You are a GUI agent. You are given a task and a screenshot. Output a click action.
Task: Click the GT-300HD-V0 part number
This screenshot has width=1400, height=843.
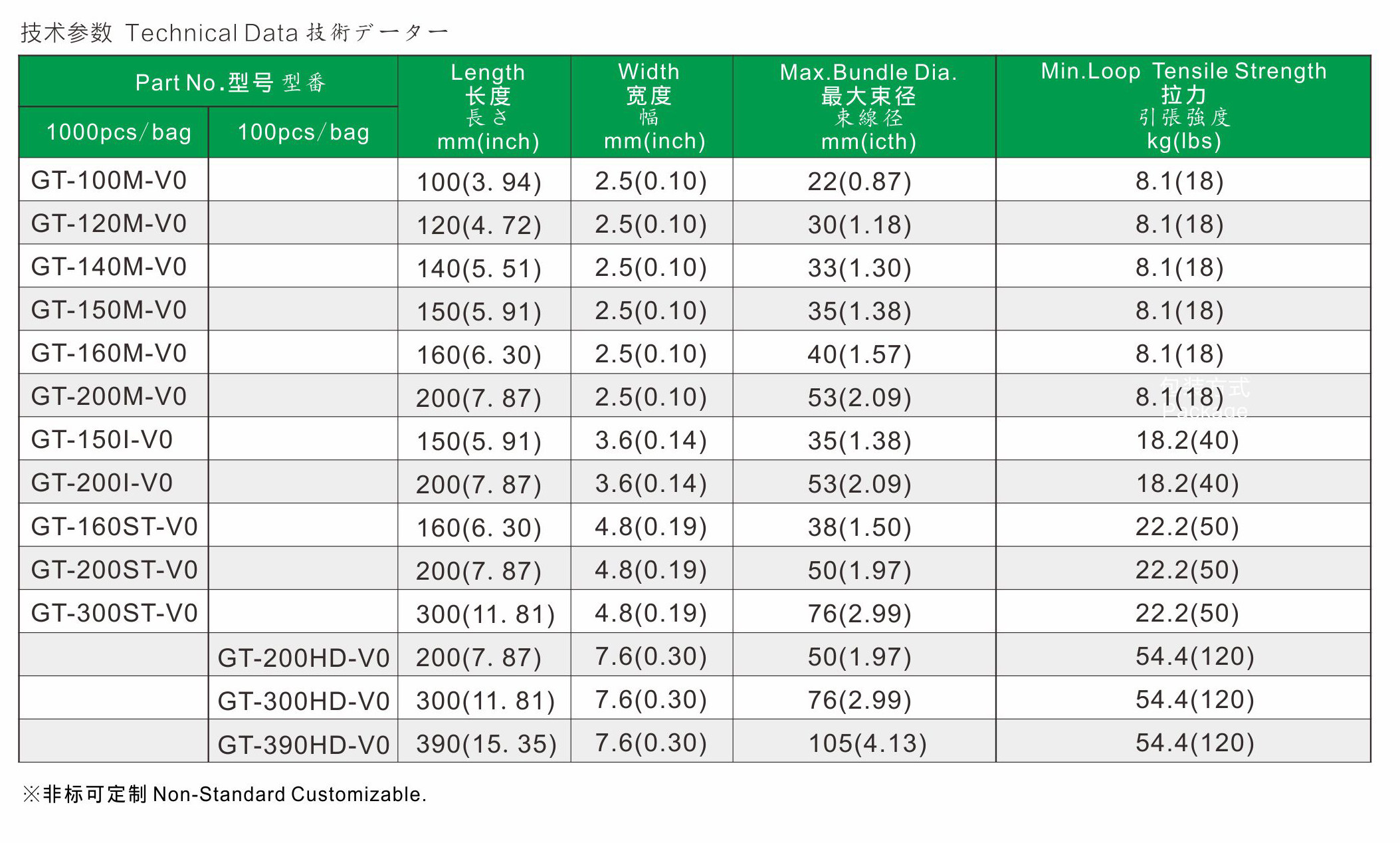pyautogui.click(x=303, y=701)
